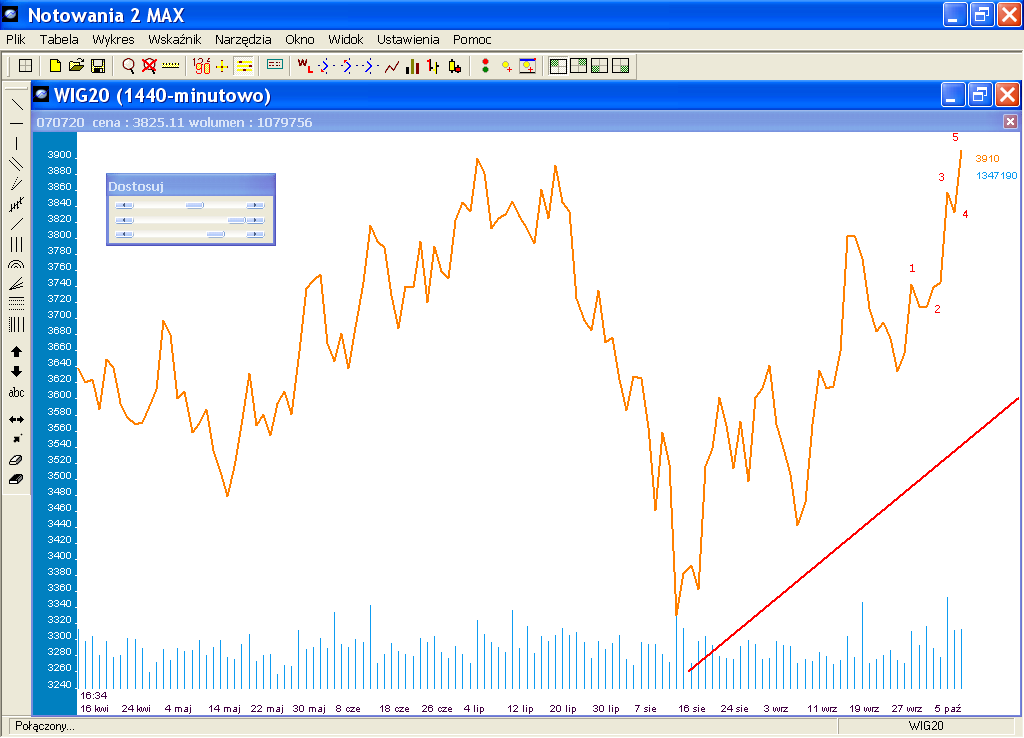Click the red wave label 5
Image resolution: width=1024 pixels, height=738 pixels.
click(955, 137)
